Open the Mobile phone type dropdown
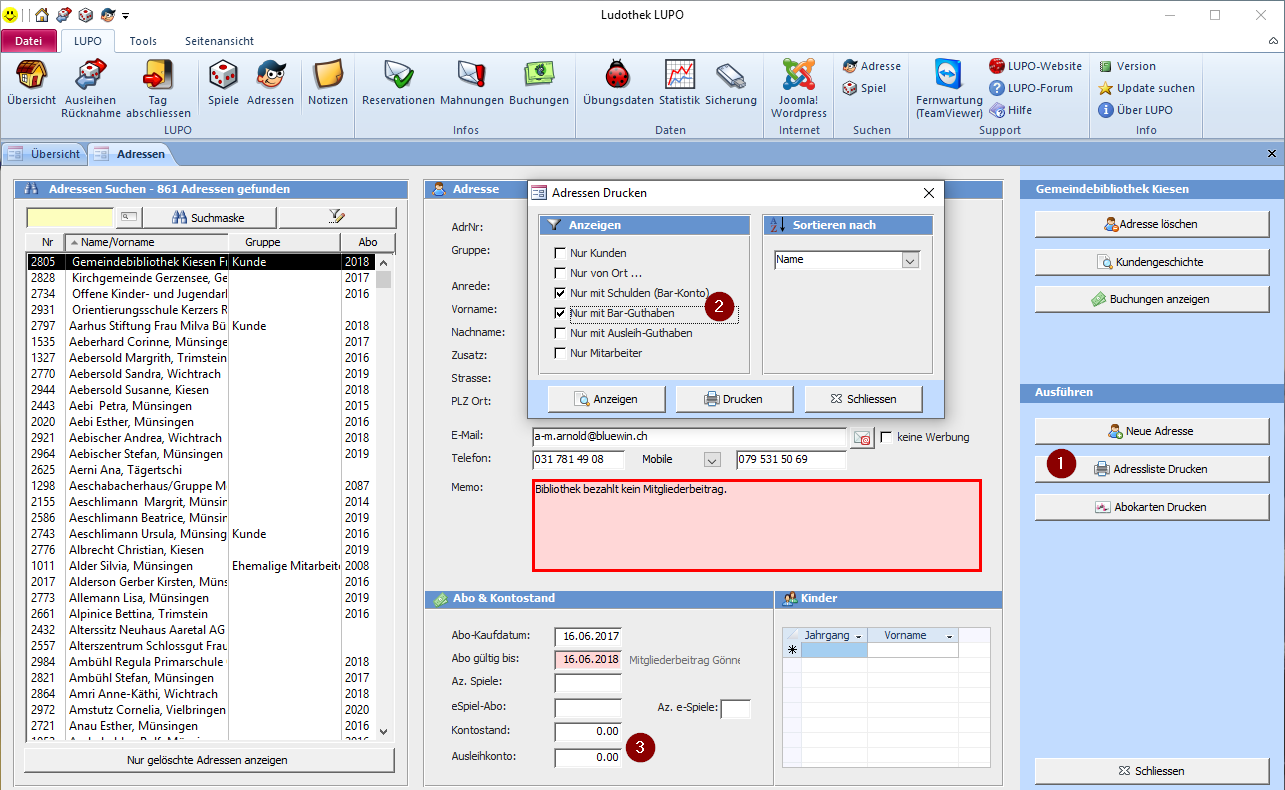This screenshot has width=1285, height=790. pos(712,460)
